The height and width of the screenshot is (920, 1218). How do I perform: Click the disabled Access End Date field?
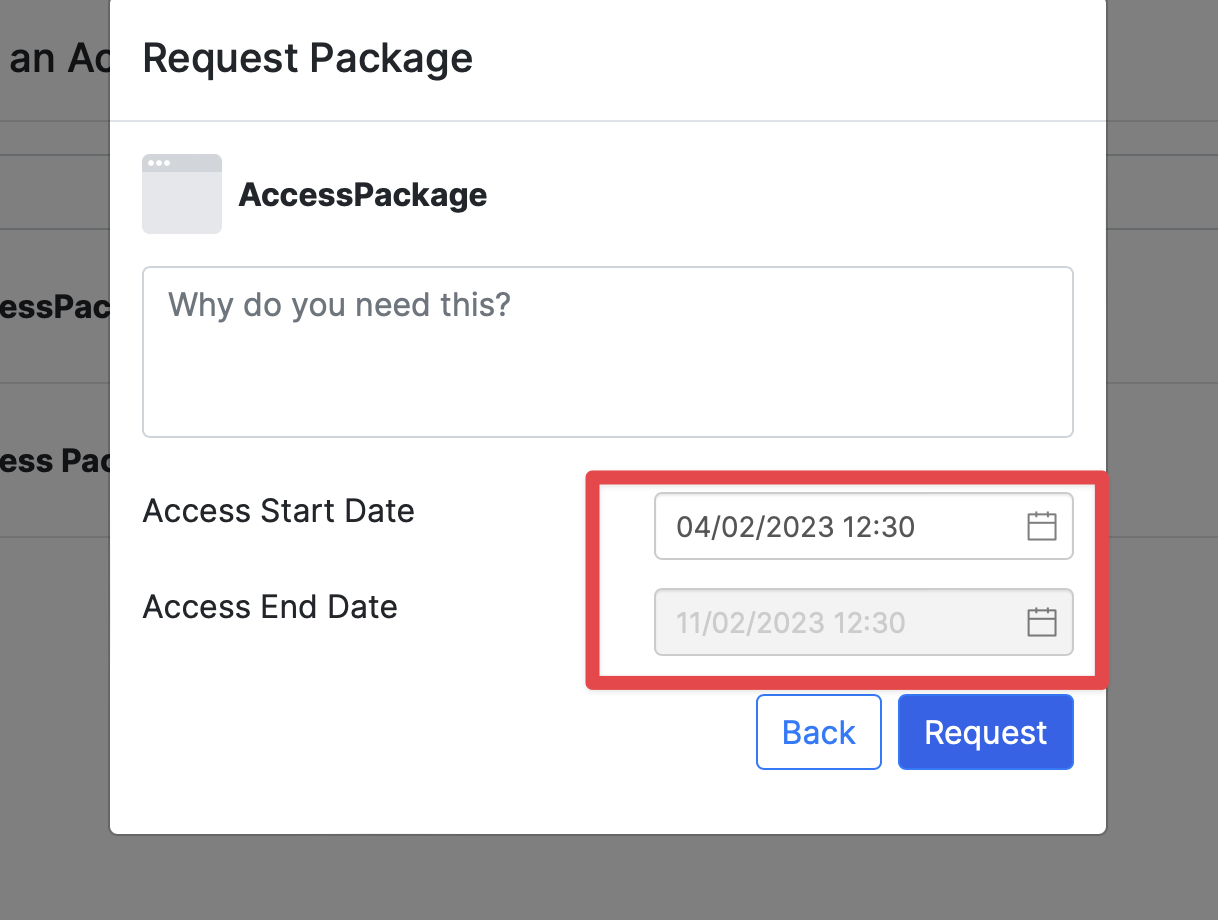pyautogui.click(x=840, y=622)
